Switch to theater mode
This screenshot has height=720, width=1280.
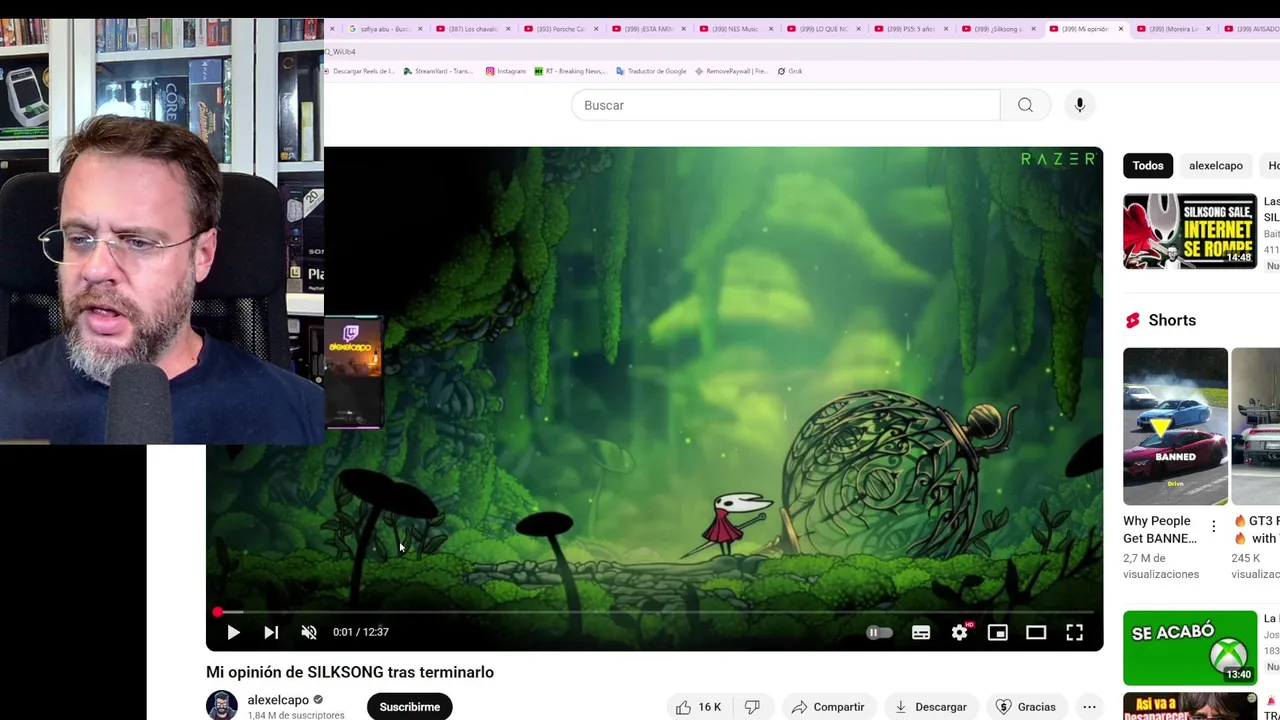click(1036, 632)
